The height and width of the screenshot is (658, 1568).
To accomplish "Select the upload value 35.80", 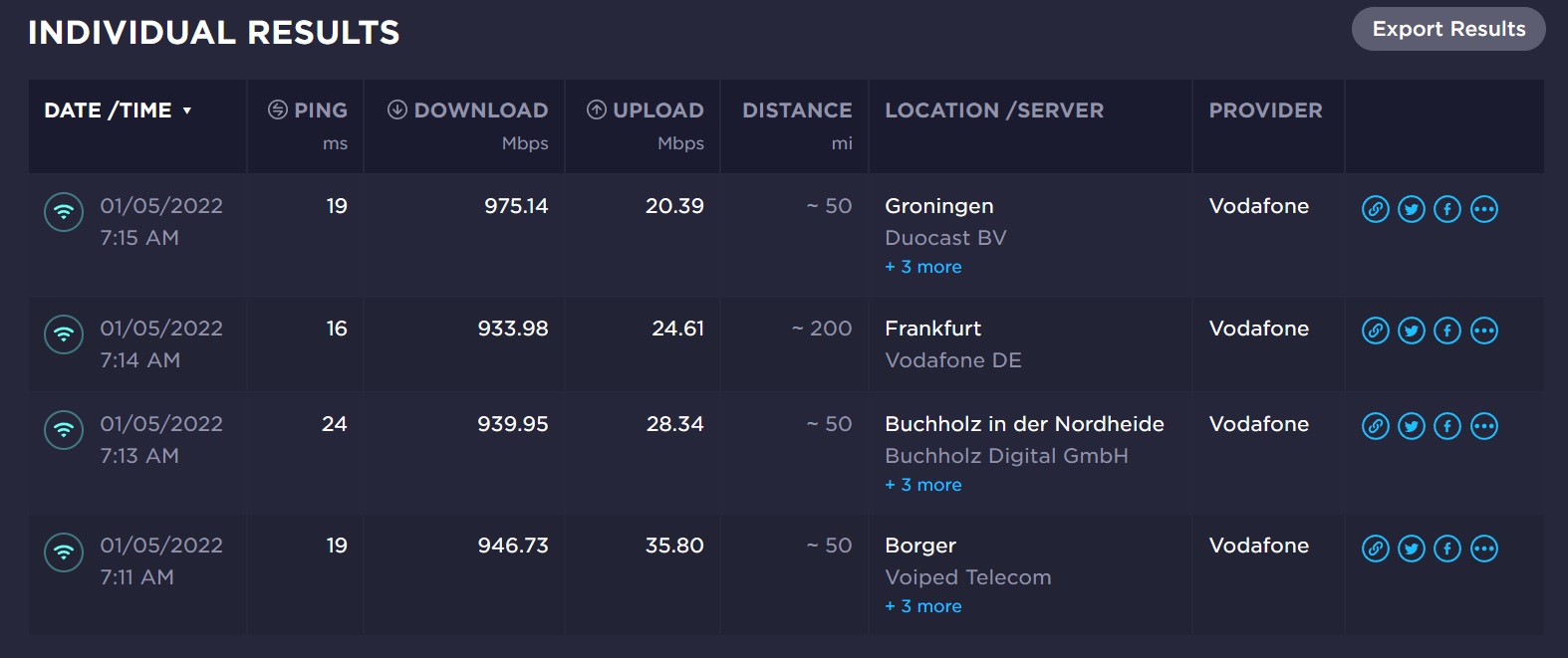I will click(x=674, y=546).
